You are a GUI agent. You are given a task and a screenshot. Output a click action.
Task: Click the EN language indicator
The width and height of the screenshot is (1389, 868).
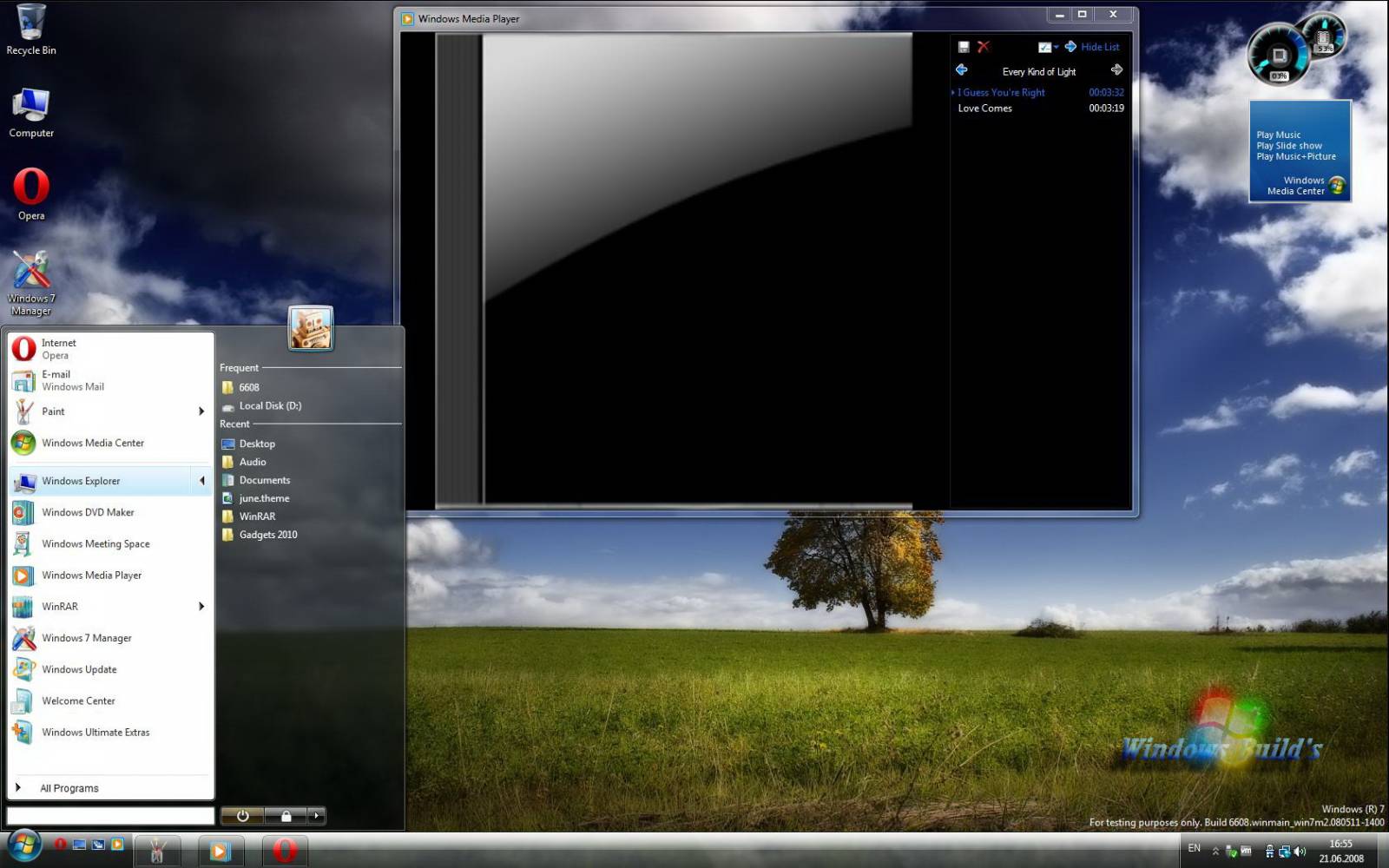1195,848
